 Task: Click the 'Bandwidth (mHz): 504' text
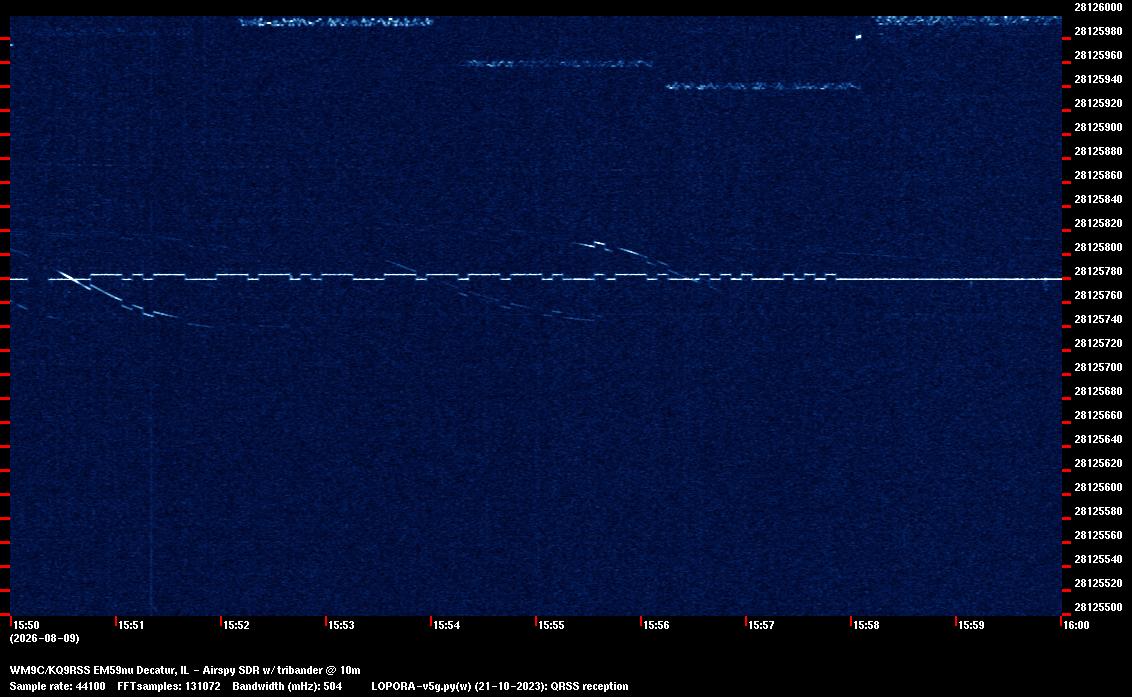287,686
